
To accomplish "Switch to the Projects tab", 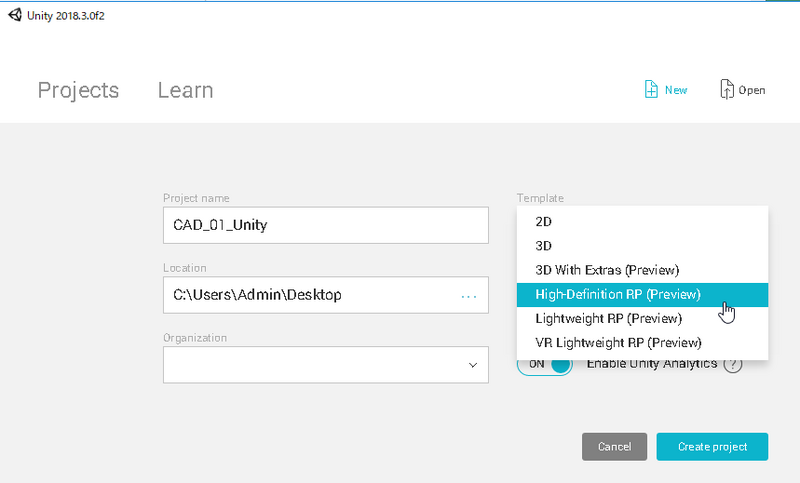I will (78, 91).
